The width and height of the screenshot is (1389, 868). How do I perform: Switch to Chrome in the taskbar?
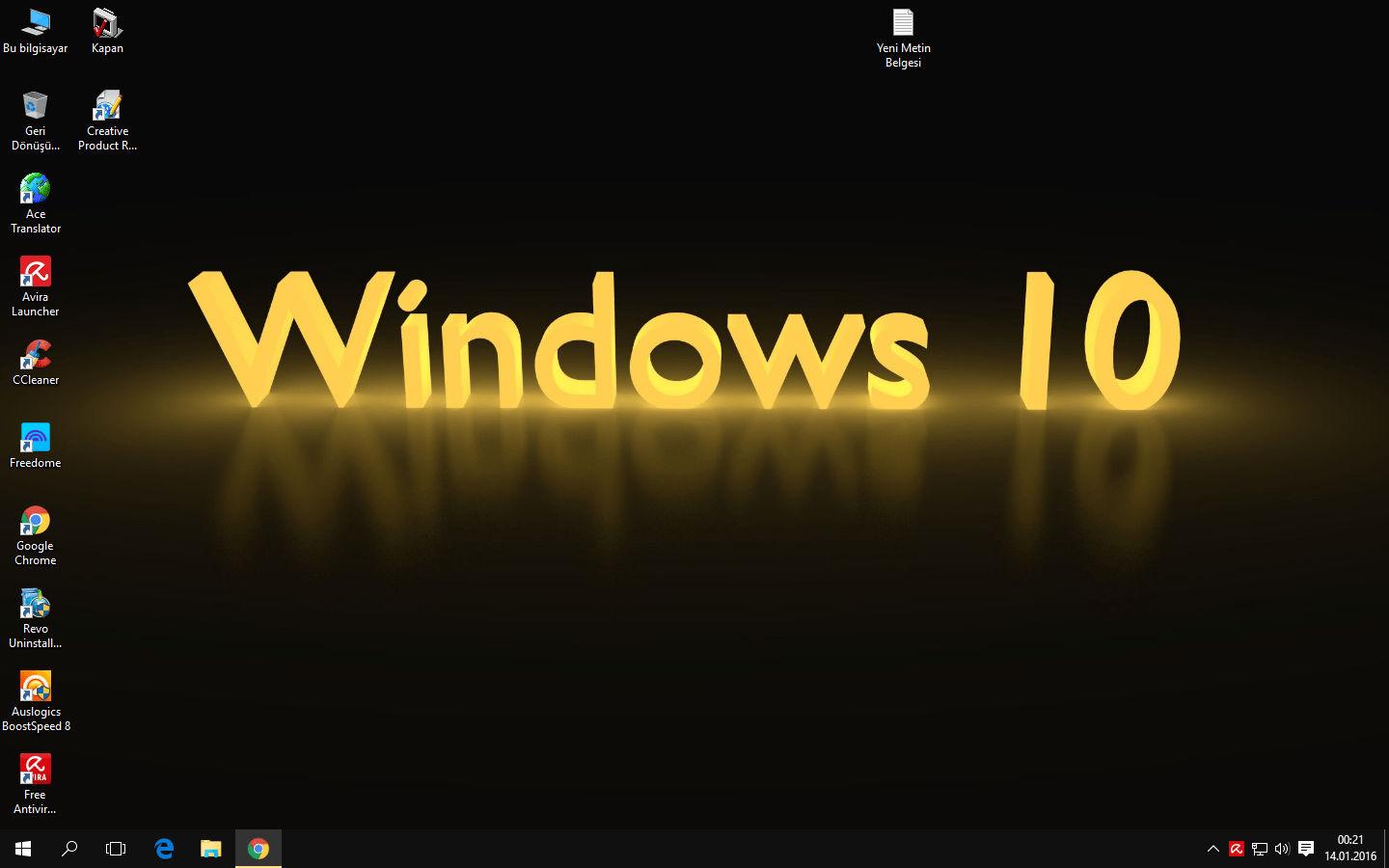(x=259, y=849)
